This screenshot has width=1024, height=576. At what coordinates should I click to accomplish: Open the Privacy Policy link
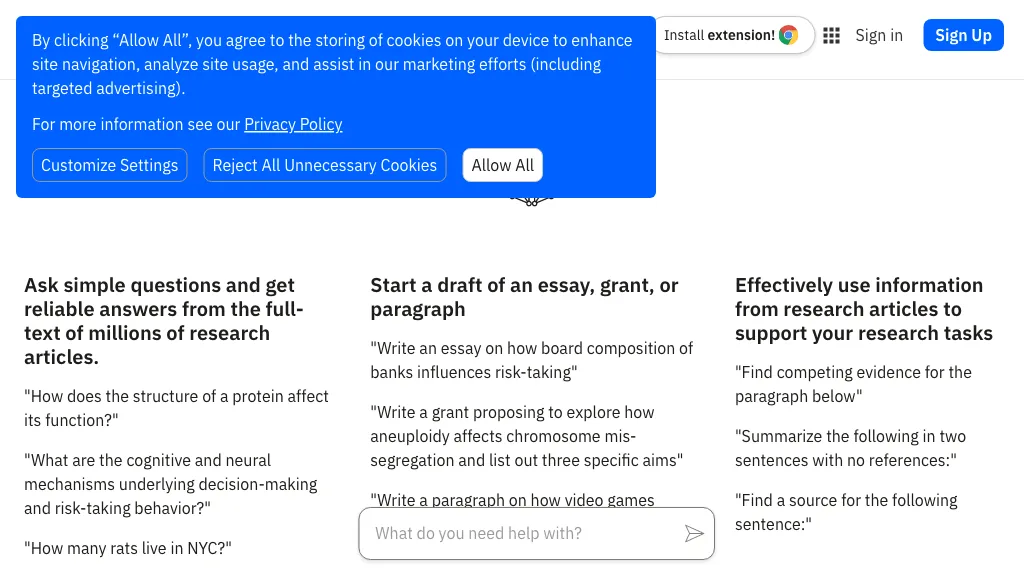tap(293, 124)
